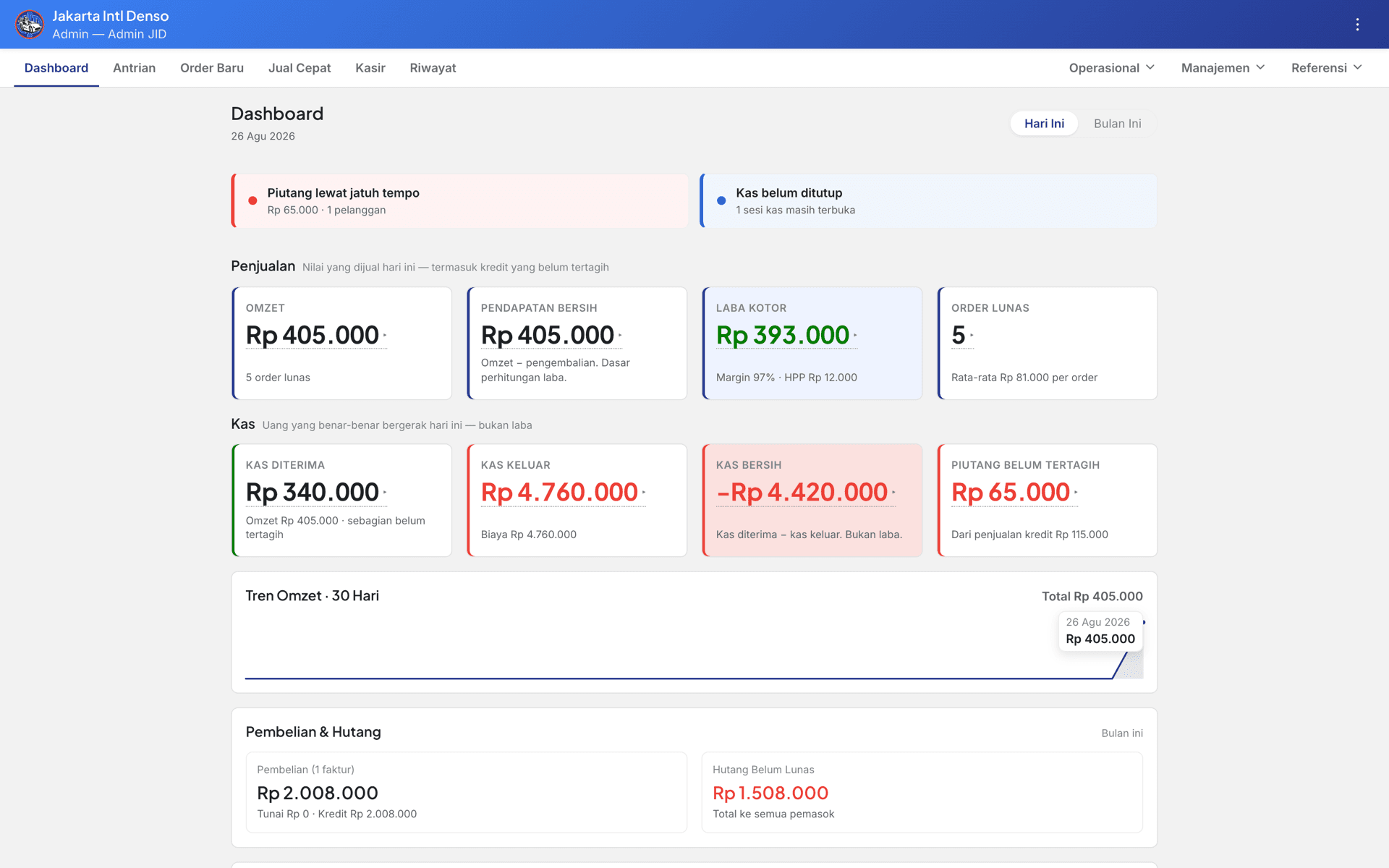Click the 26 Agu 2026 date under Dashboard
The height and width of the screenshot is (868, 1389).
point(263,137)
